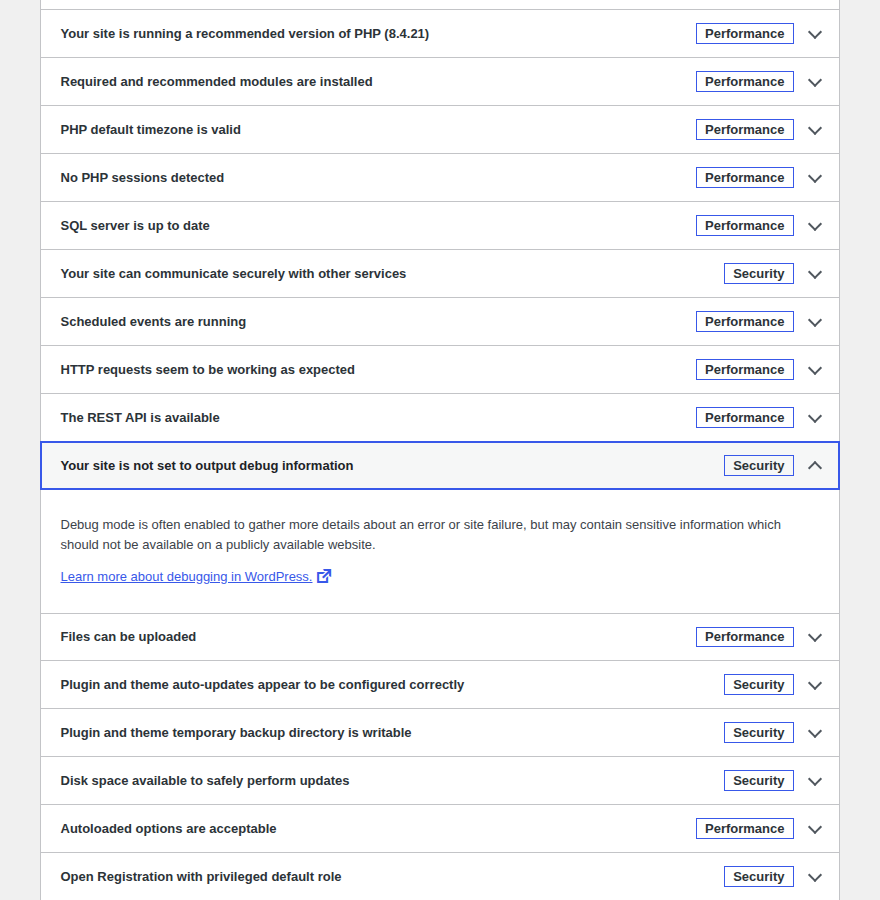Image resolution: width=880 pixels, height=900 pixels.
Task: Click Security badge on temporary backup directory row
Action: tap(759, 733)
